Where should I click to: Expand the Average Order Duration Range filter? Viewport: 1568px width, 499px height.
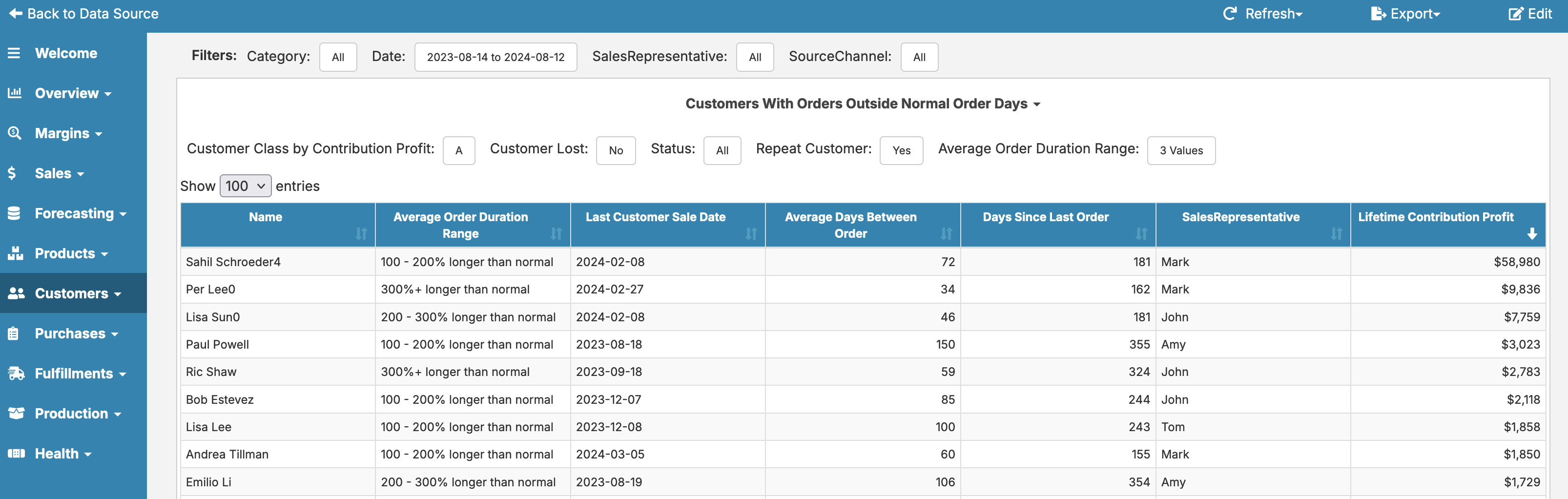(x=1180, y=151)
